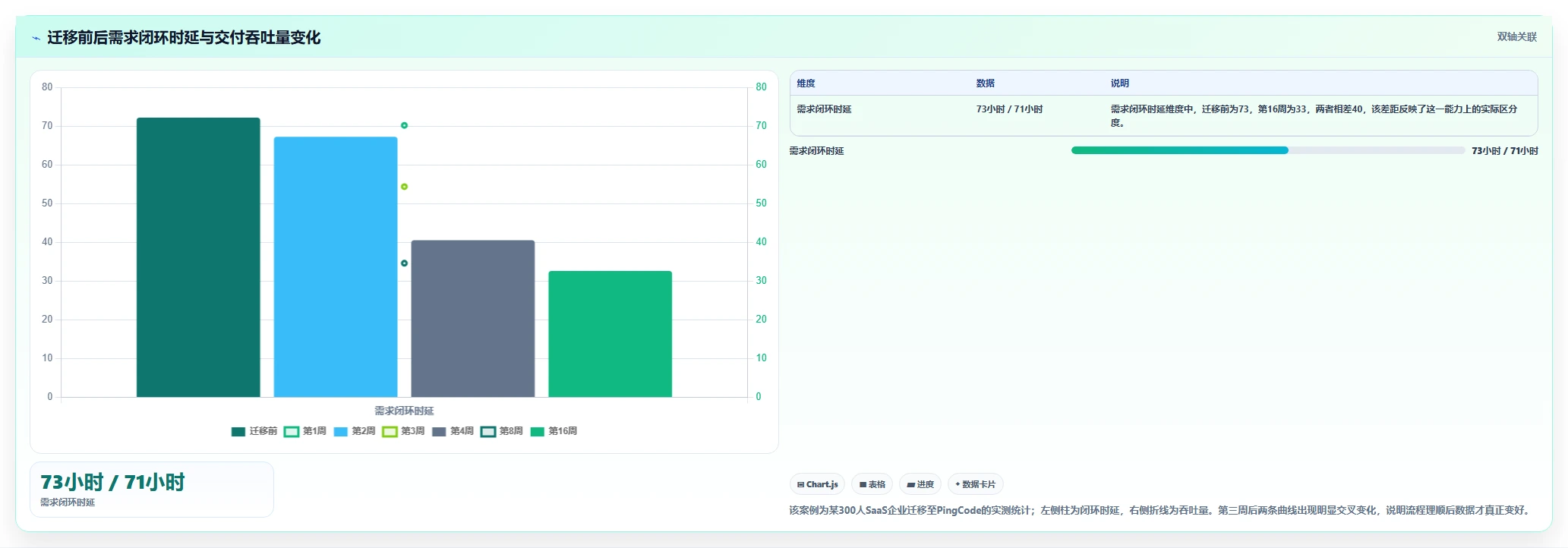The width and height of the screenshot is (1568, 548).
Task: Toggle the 第1周 legend item
Action: [x=305, y=431]
